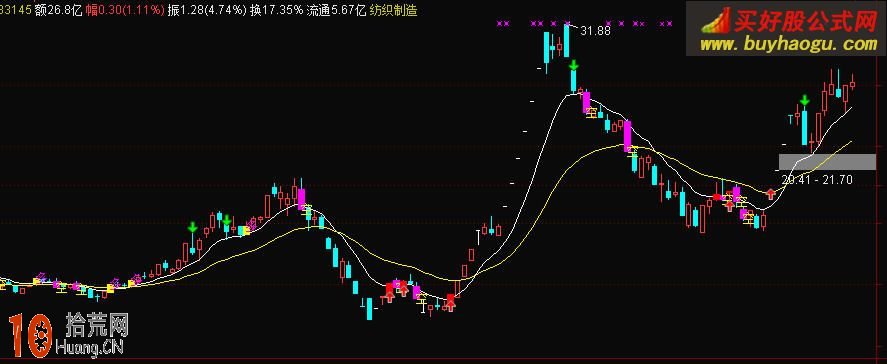Click the 换17.35% turnover rate text
This screenshot has width=887, height=364.
(x=276, y=10)
